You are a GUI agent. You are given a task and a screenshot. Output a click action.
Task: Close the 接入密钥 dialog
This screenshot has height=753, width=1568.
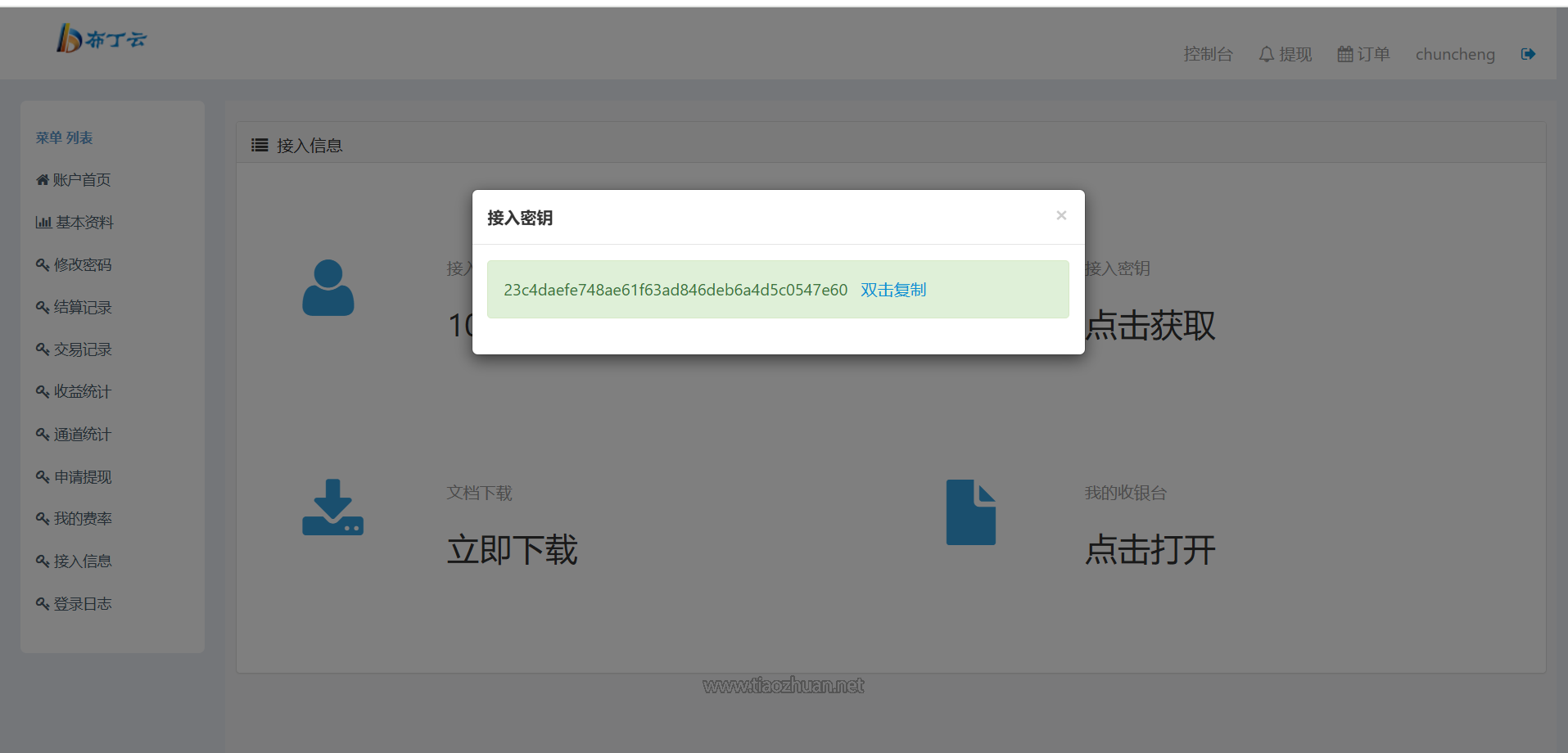(1061, 214)
